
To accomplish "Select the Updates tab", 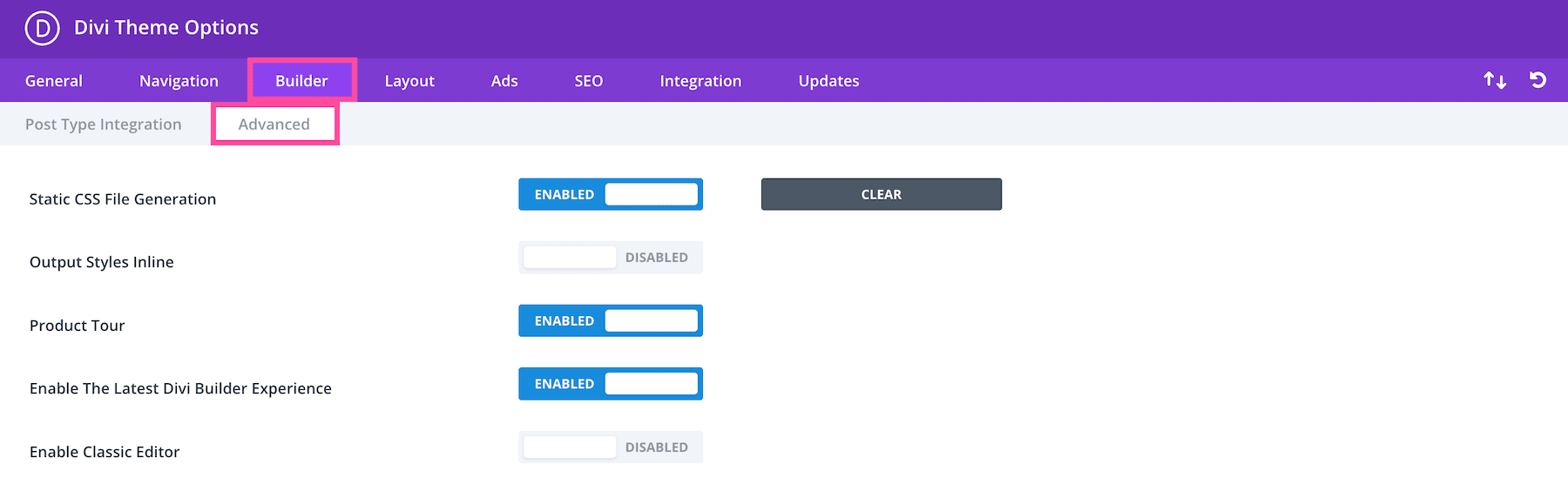I will pos(828,81).
